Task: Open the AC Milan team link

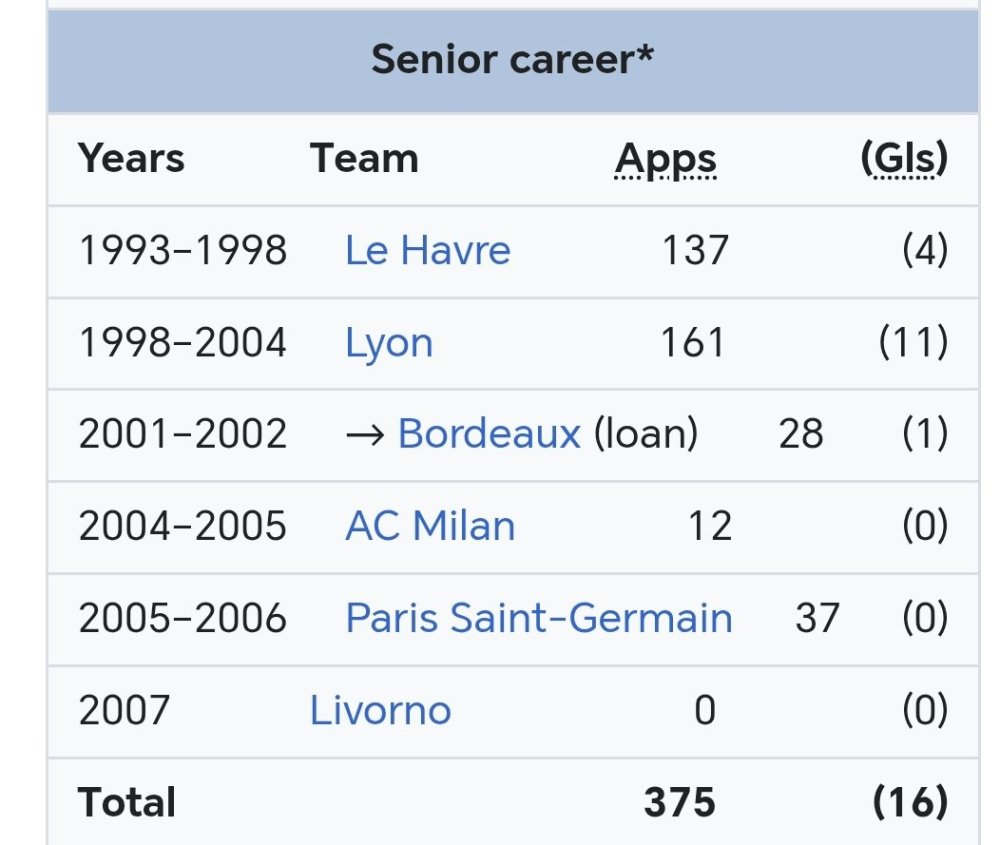Action: [x=430, y=526]
